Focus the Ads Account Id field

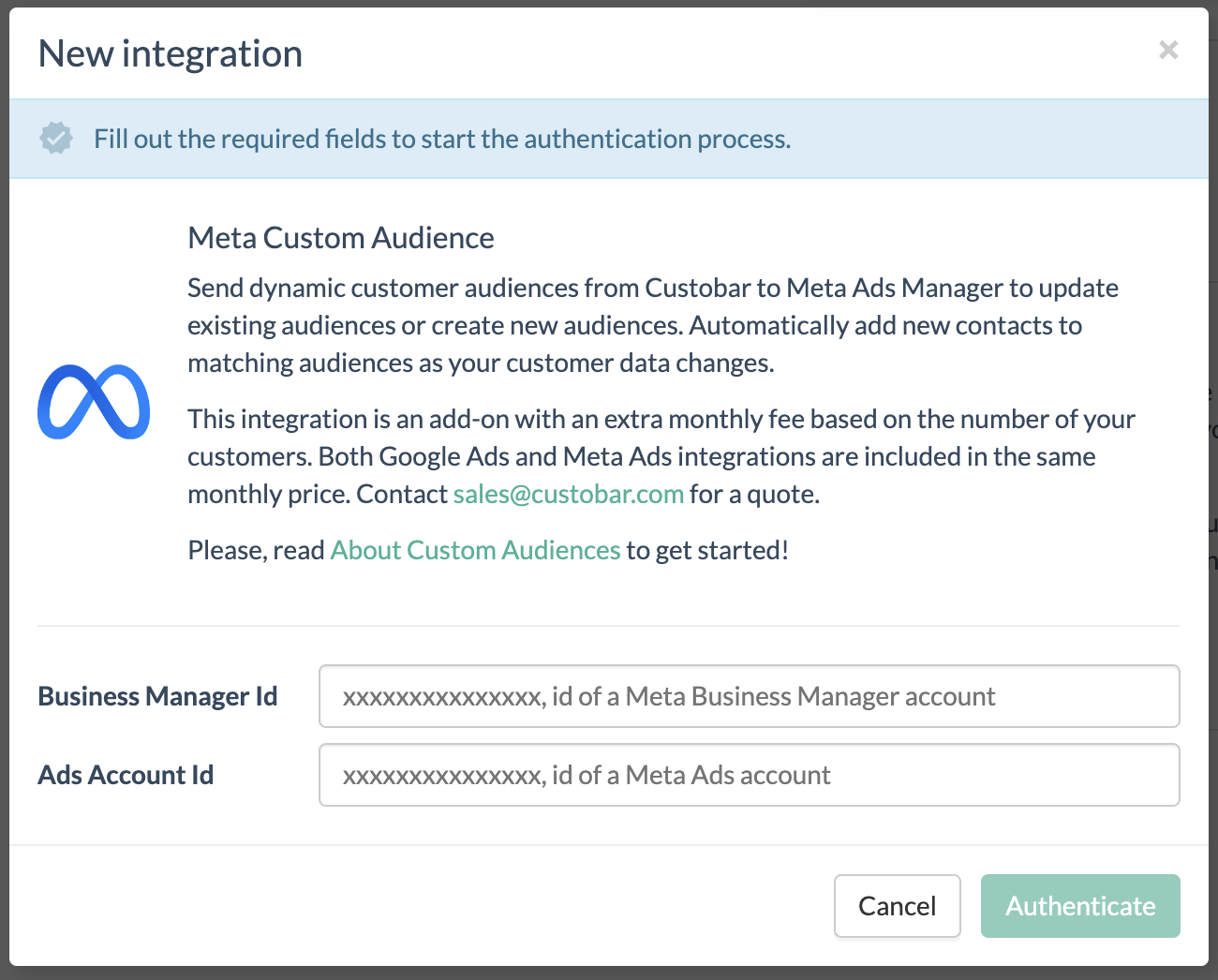[749, 775]
